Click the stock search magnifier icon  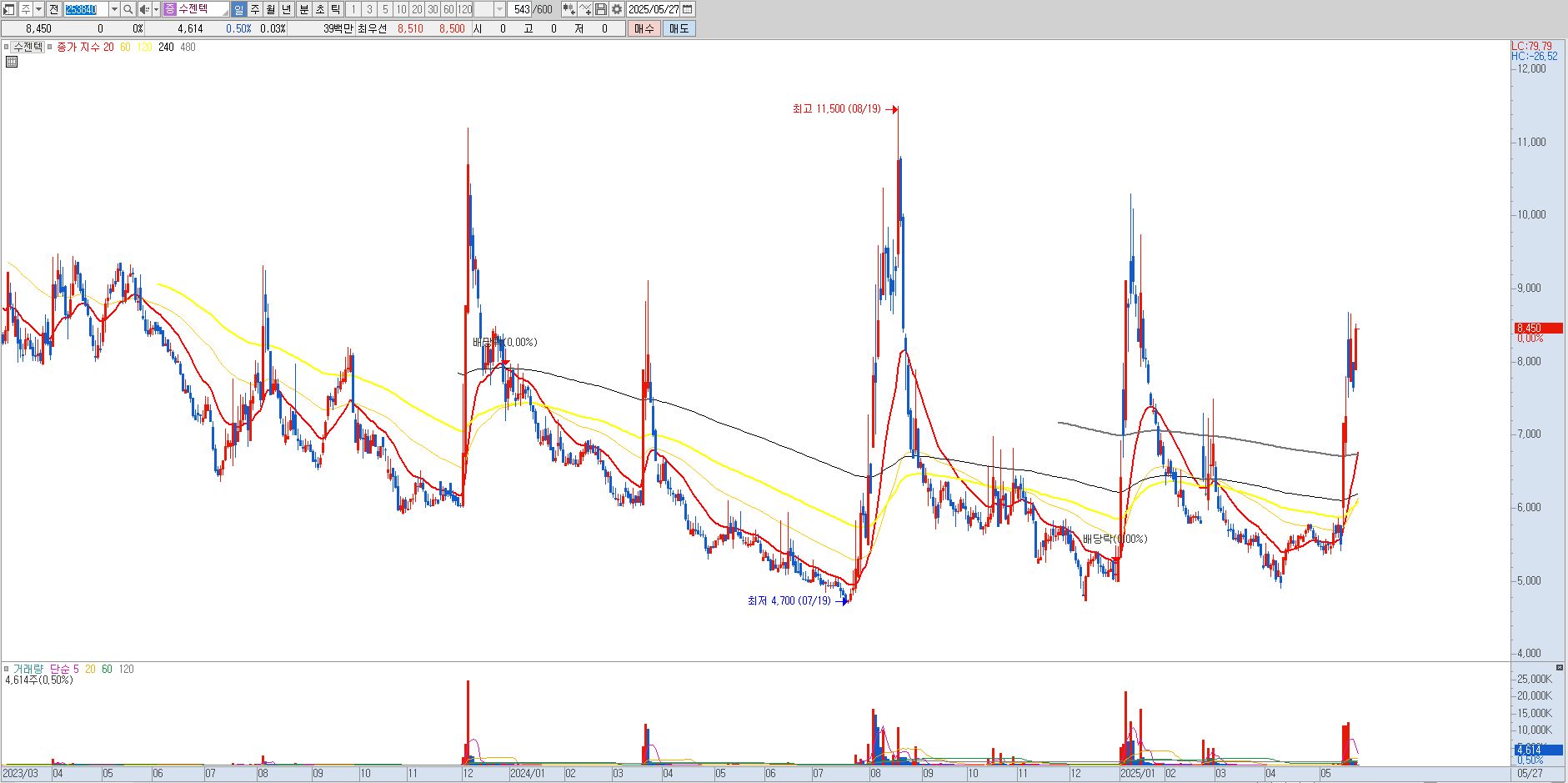[x=128, y=9]
